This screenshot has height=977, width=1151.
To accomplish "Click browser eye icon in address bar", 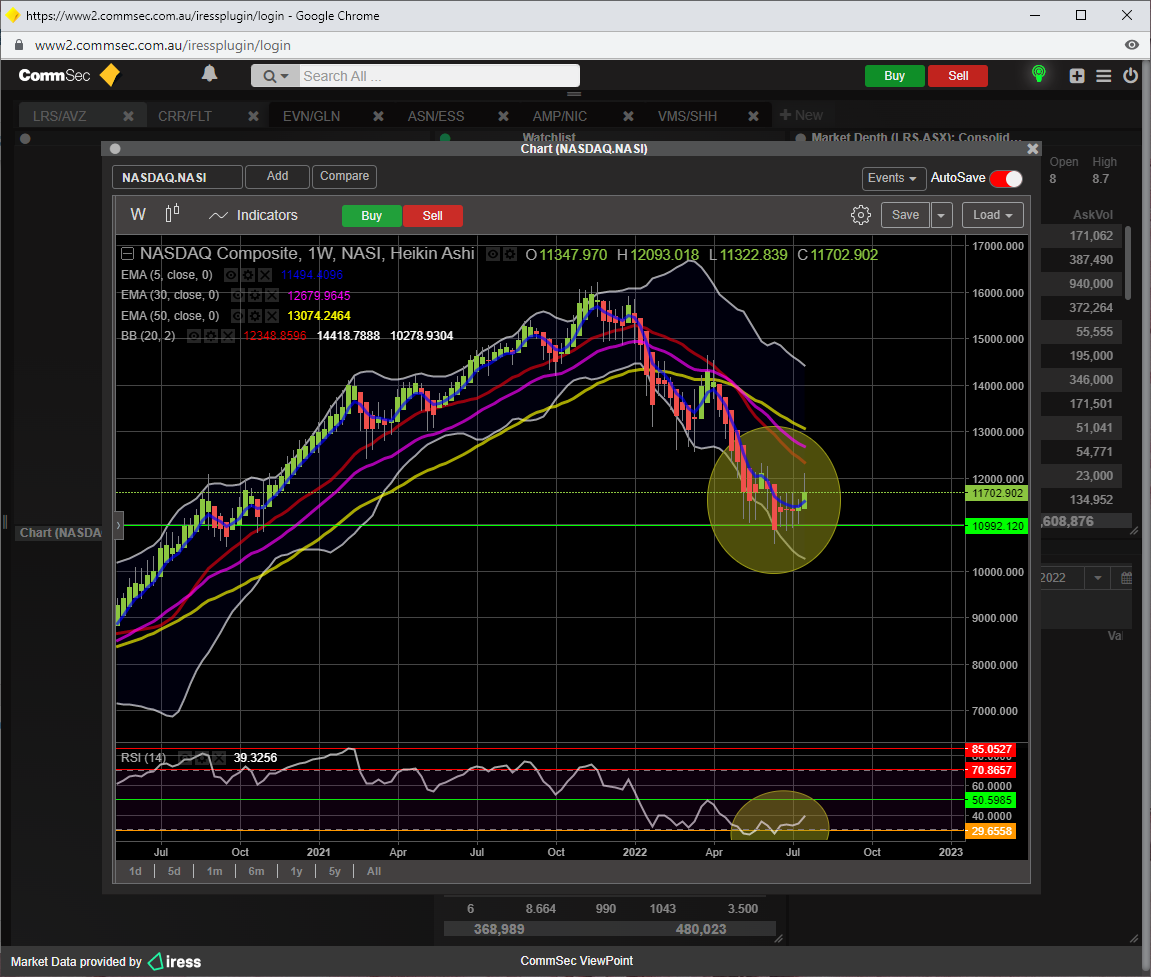I will point(1132,45).
